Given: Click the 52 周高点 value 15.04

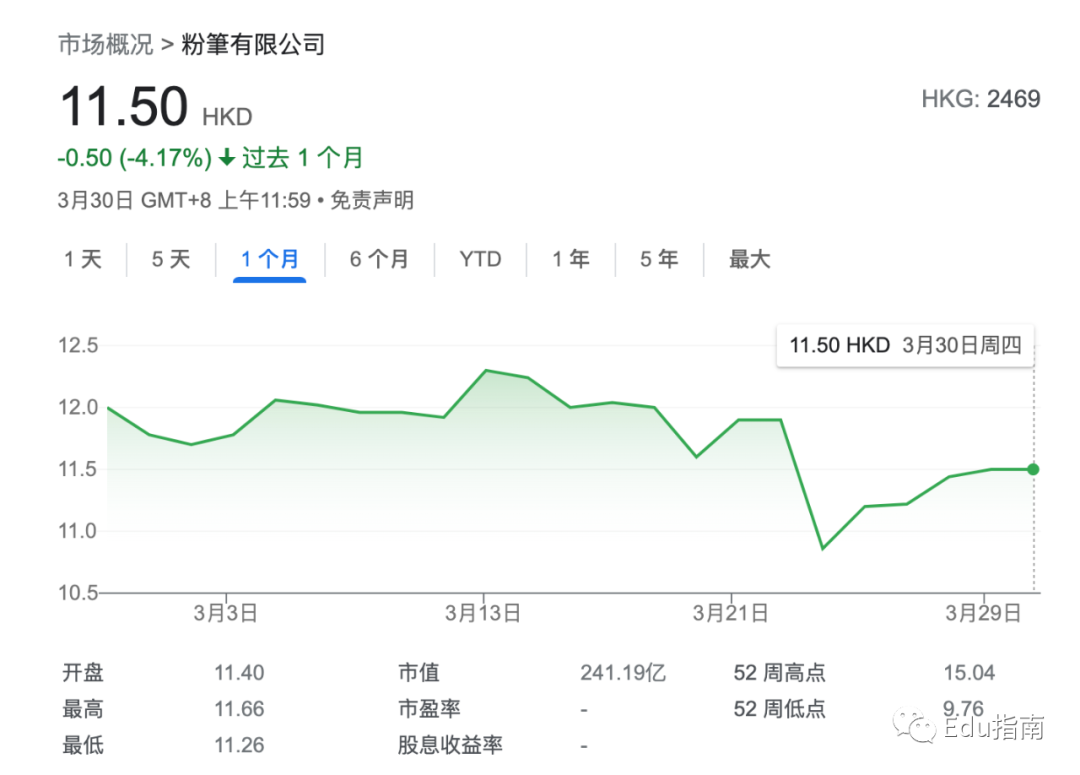Looking at the screenshot, I should click(x=969, y=672).
